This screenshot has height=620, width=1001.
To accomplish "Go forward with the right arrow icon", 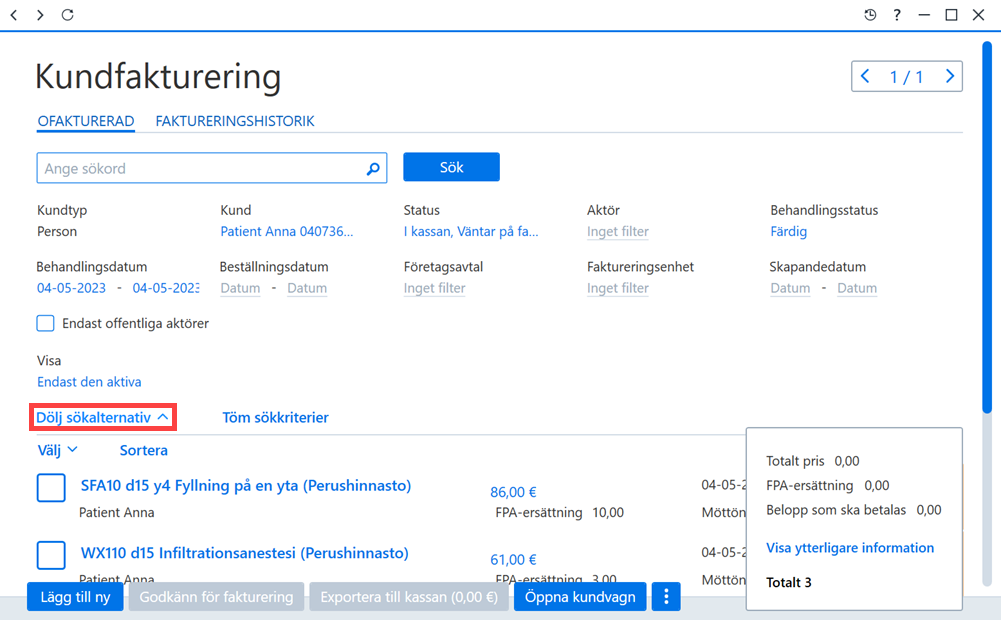I will (x=40, y=15).
